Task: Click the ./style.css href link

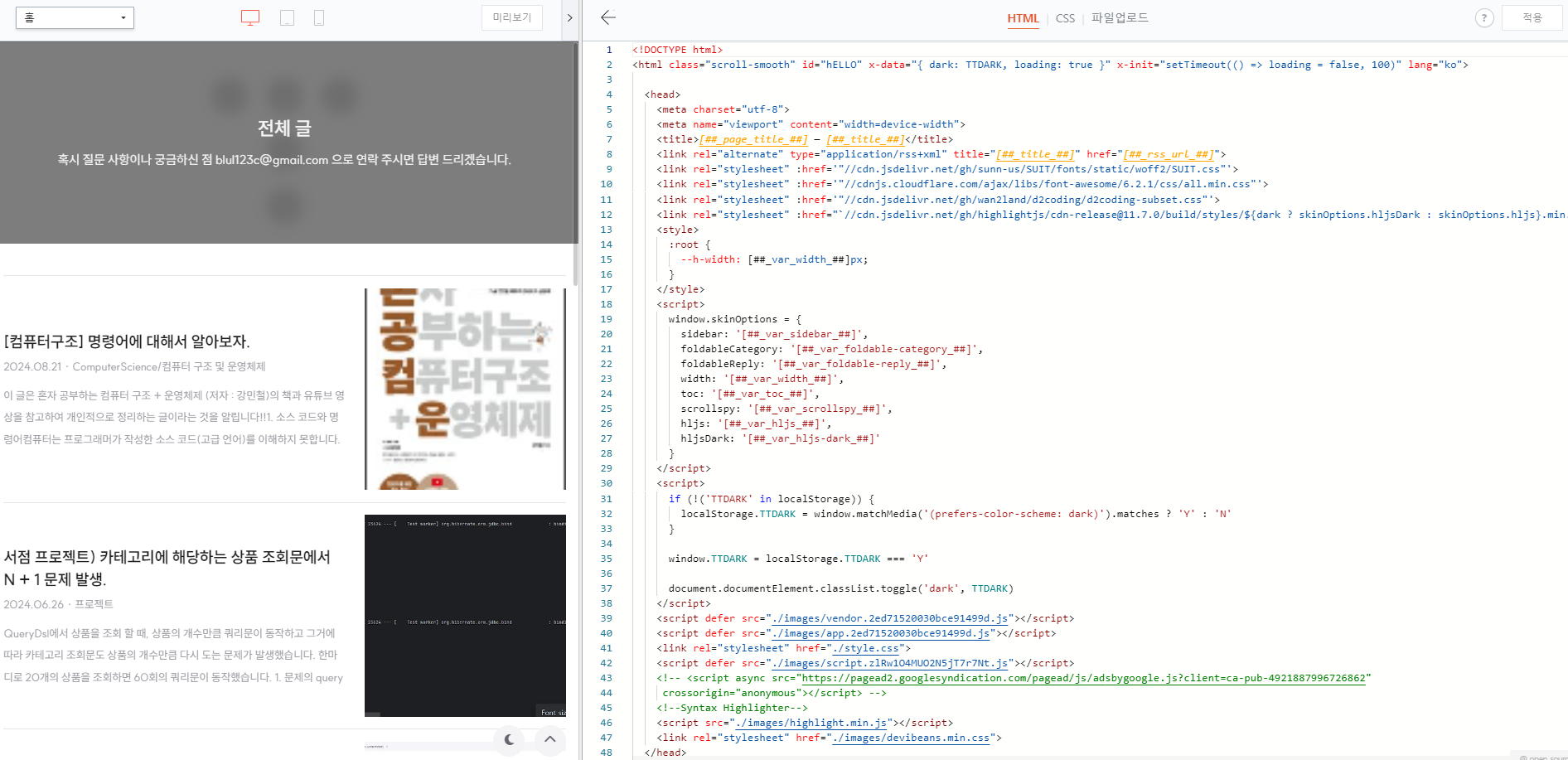Action: (x=865, y=648)
